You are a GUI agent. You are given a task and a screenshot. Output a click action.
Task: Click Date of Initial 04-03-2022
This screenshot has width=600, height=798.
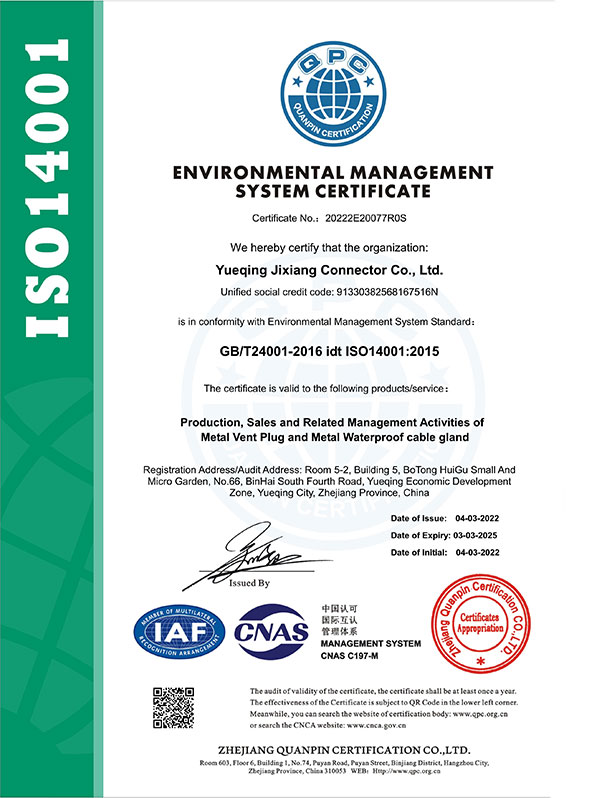tap(445, 553)
